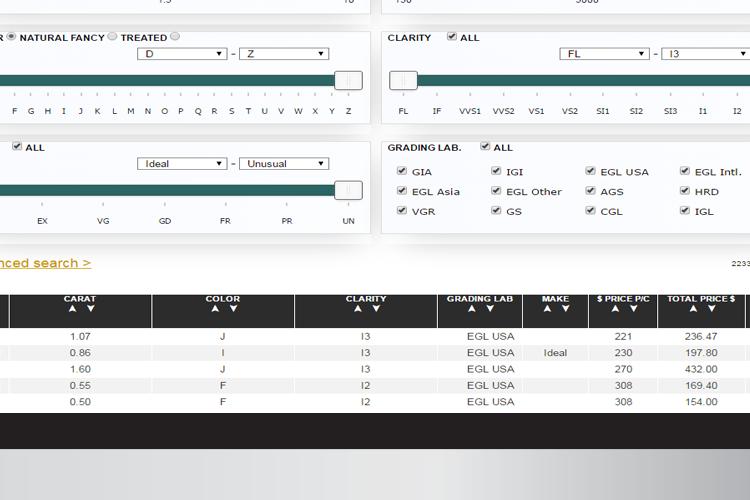Click total price 154.00 in results
The height and width of the screenshot is (500, 750).
701,402
